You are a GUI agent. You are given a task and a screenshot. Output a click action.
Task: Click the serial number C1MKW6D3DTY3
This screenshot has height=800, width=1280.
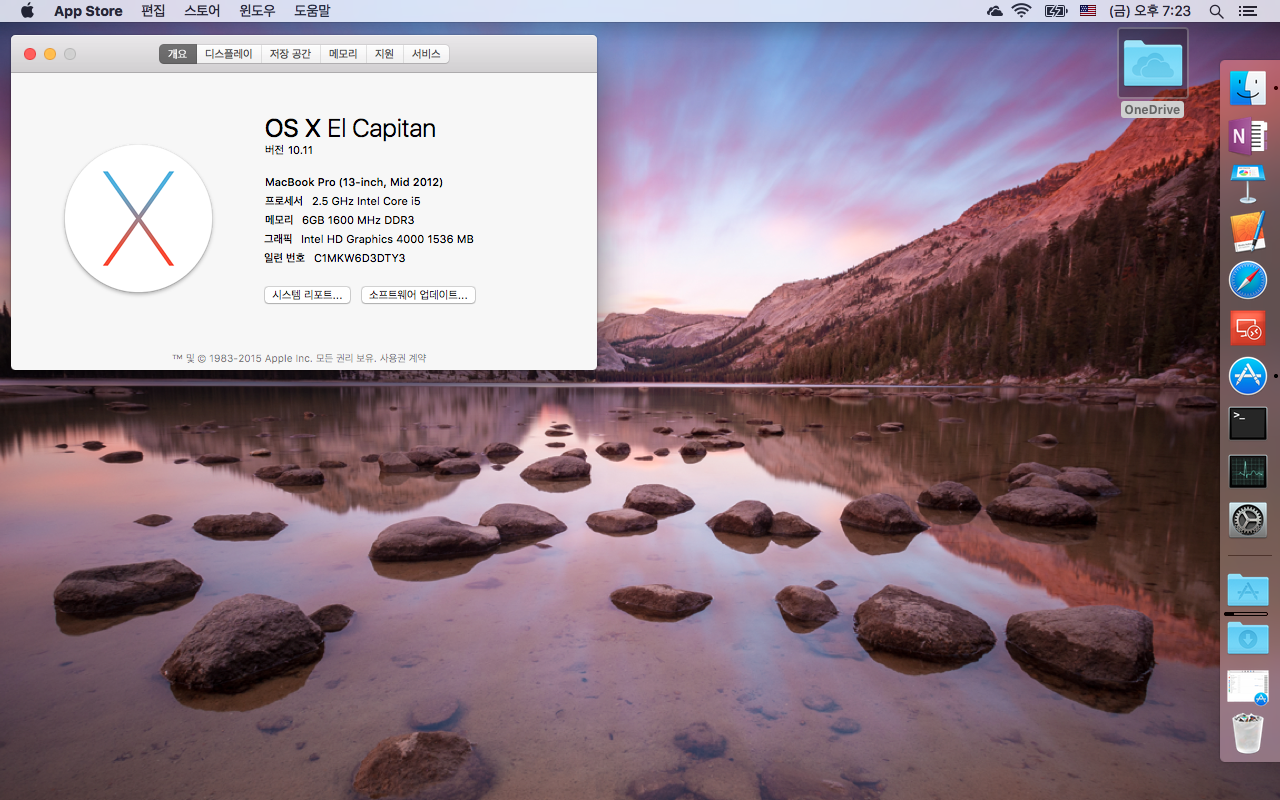[x=360, y=258]
